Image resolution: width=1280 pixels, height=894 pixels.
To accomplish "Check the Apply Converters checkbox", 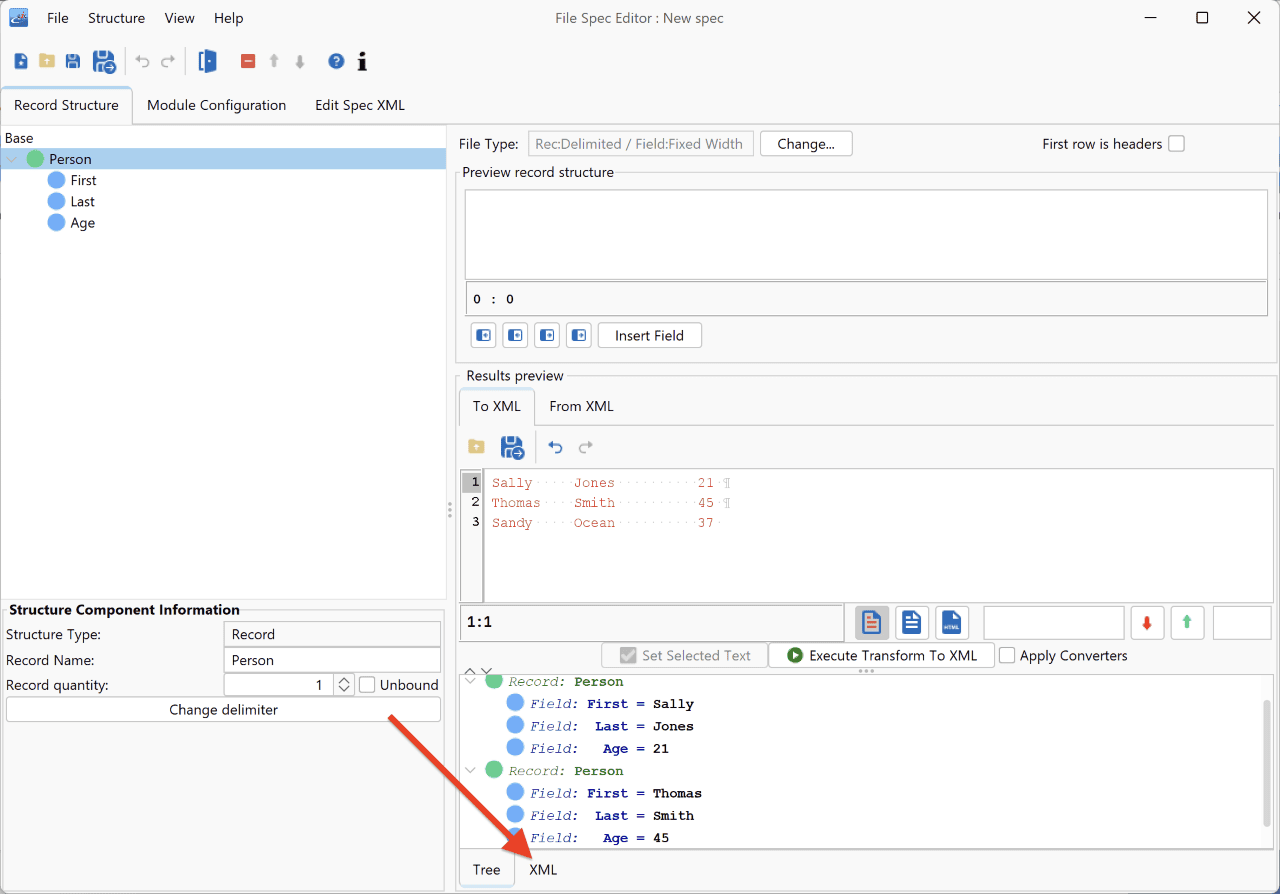I will pyautogui.click(x=1007, y=656).
